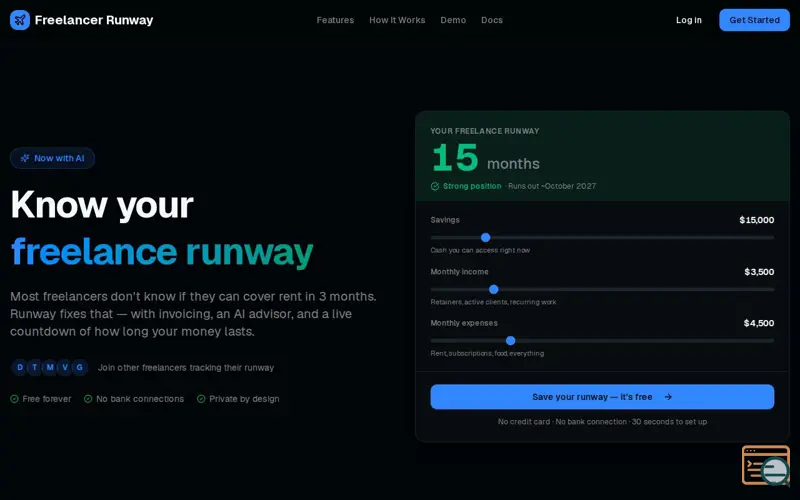Screen dimensions: 800x500
Task: Click the check icon beside No bank connections
Action: pyautogui.click(x=88, y=399)
